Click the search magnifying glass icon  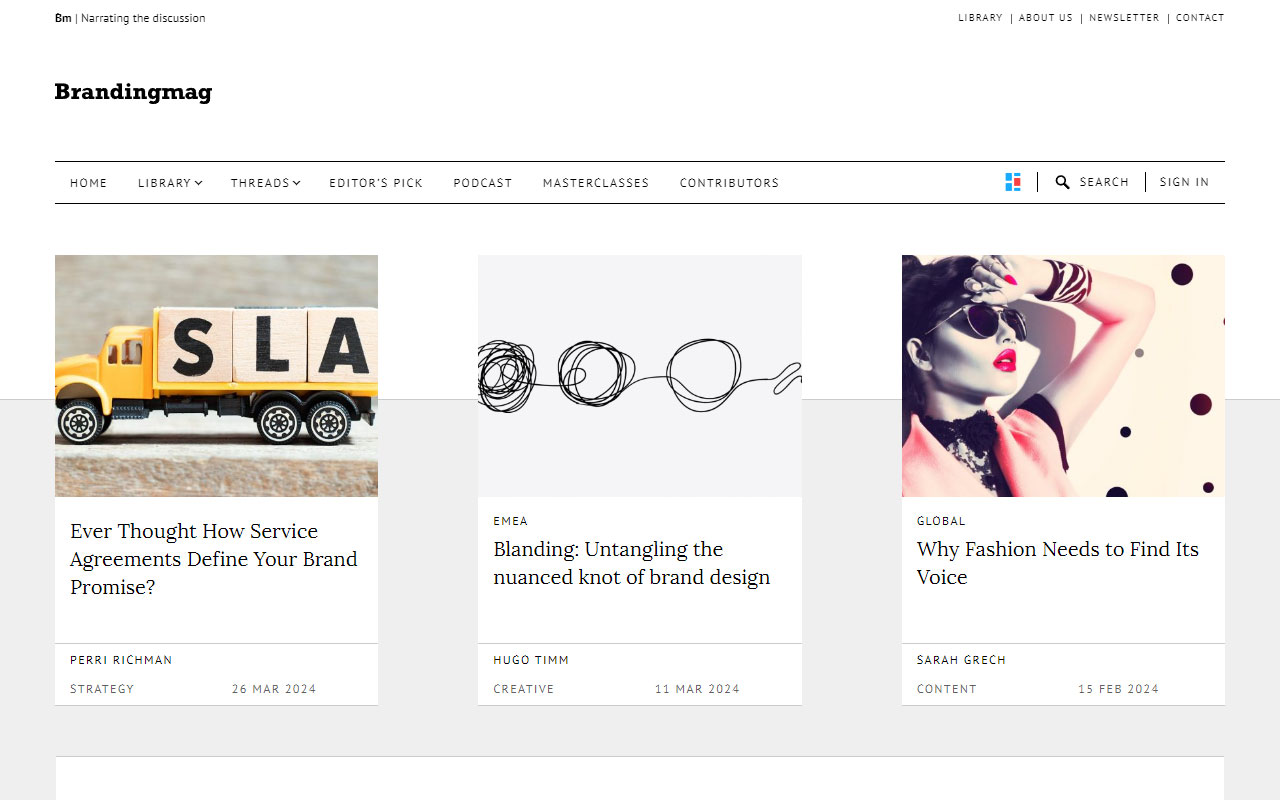1062,182
